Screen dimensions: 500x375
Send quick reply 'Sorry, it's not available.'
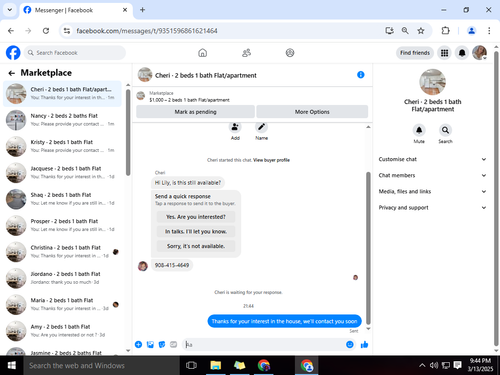pos(196,246)
